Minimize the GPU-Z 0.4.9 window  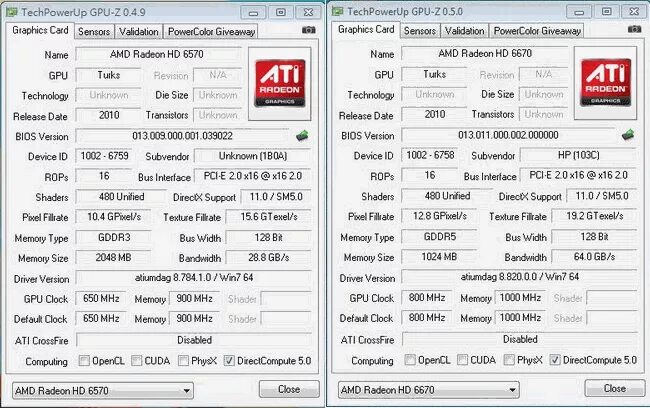point(253,12)
